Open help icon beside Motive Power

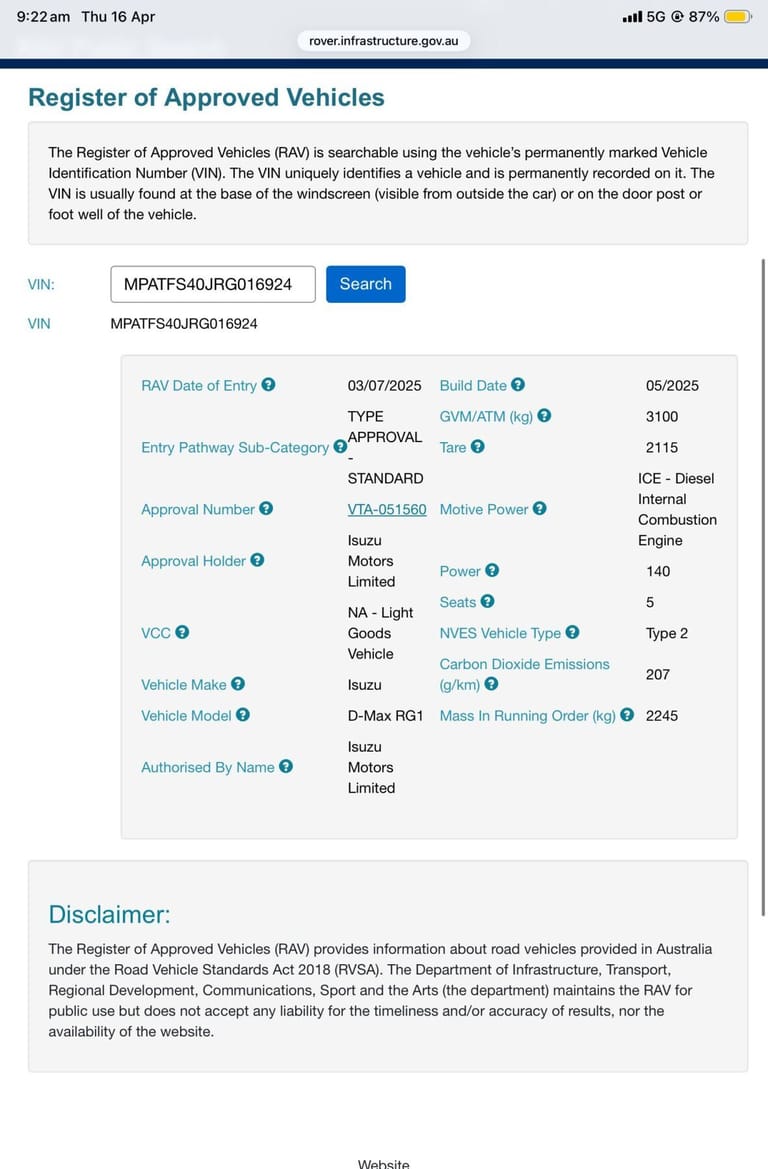point(540,508)
